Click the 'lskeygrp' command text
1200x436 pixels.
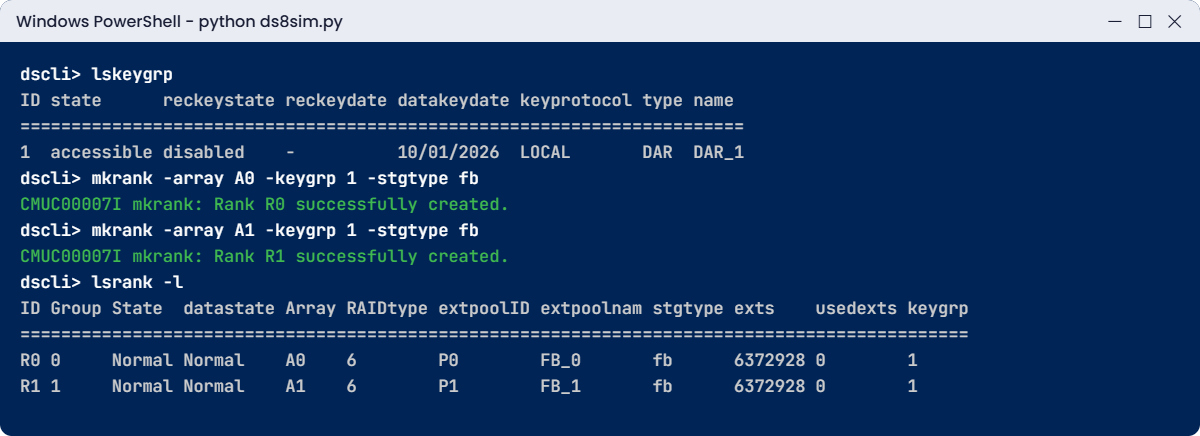click(132, 75)
